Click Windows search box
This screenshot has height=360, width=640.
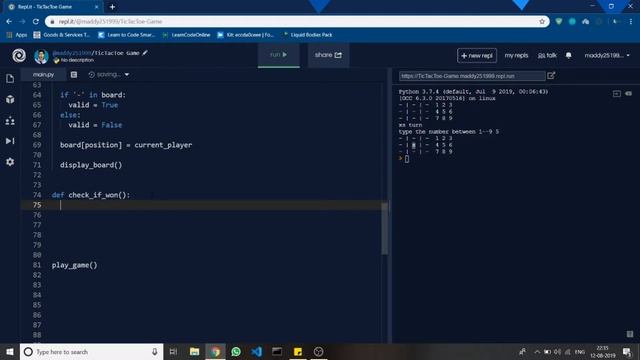pos(91,351)
